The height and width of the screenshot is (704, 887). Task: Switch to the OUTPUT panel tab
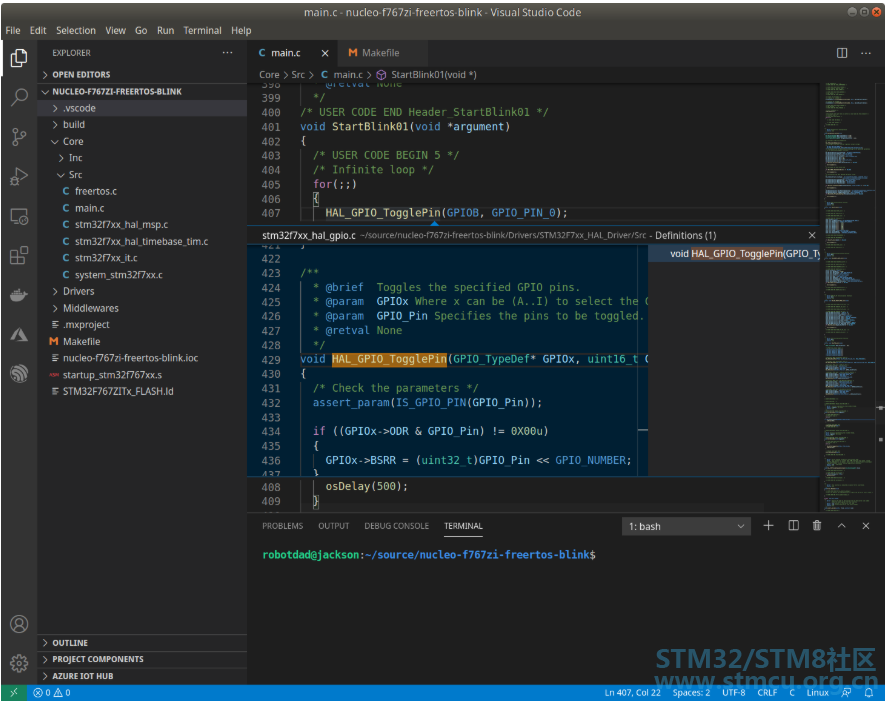[333, 526]
